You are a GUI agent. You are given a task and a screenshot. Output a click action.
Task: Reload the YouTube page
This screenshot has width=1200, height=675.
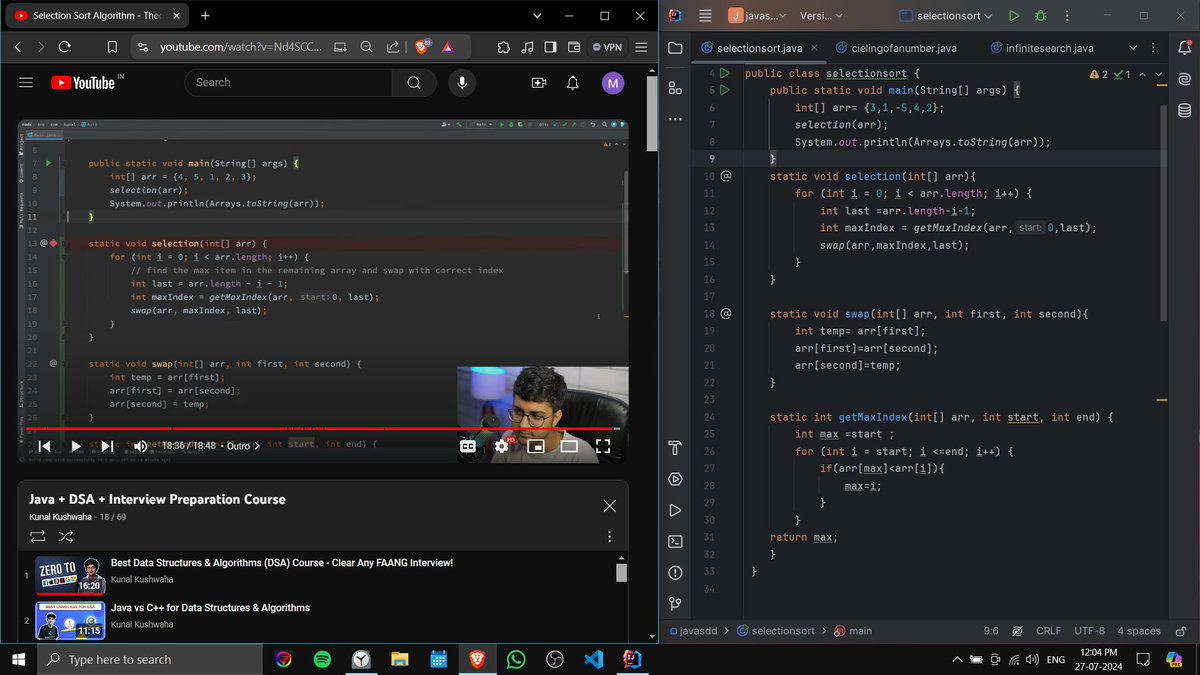(65, 47)
